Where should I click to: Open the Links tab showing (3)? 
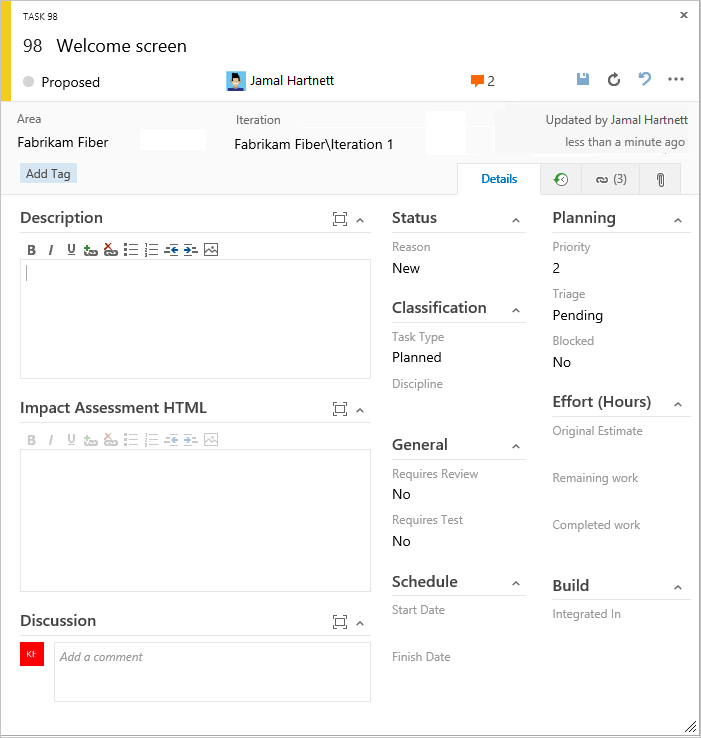click(x=611, y=179)
